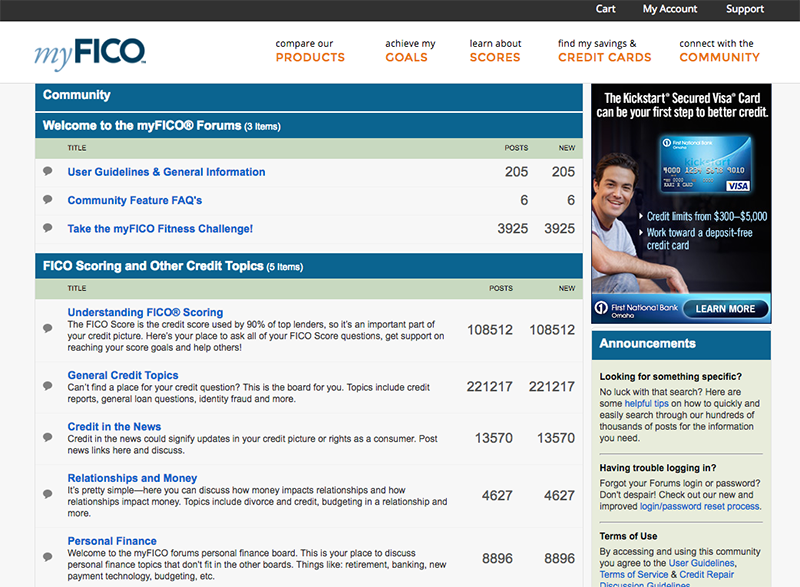
Task: Click new count 4627 for Relationships and Money
Action: pyautogui.click(x=559, y=495)
